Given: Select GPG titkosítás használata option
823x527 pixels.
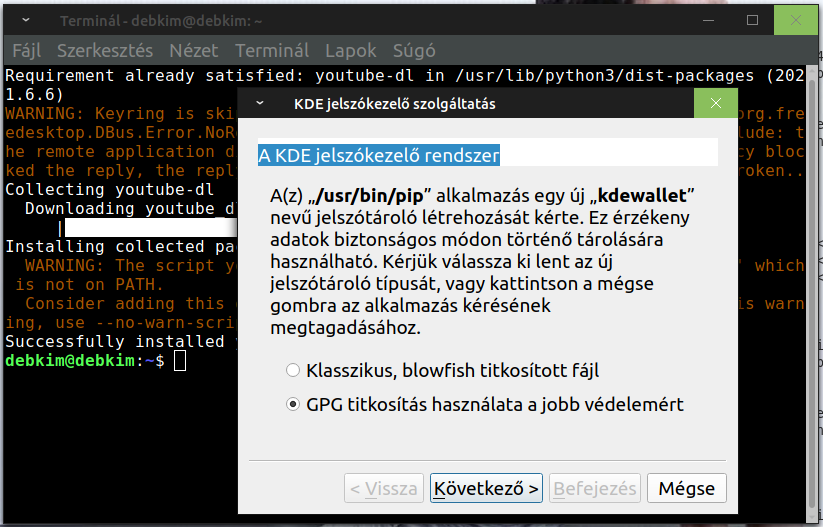Looking at the screenshot, I should (x=485, y=405).
